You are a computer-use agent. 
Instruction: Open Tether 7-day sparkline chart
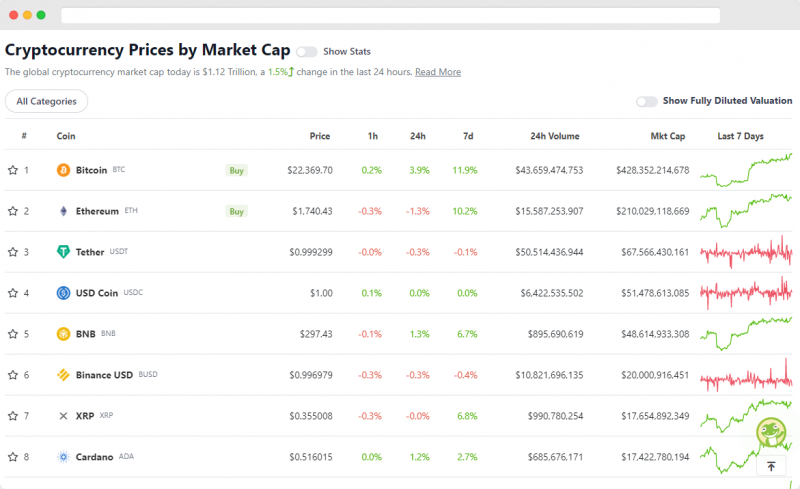(746, 252)
